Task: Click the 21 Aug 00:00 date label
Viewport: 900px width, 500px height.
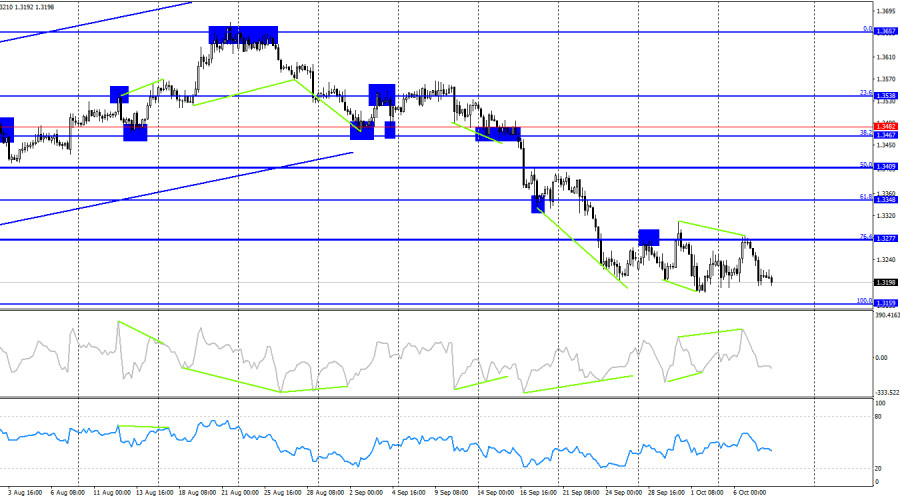Action: [240, 493]
